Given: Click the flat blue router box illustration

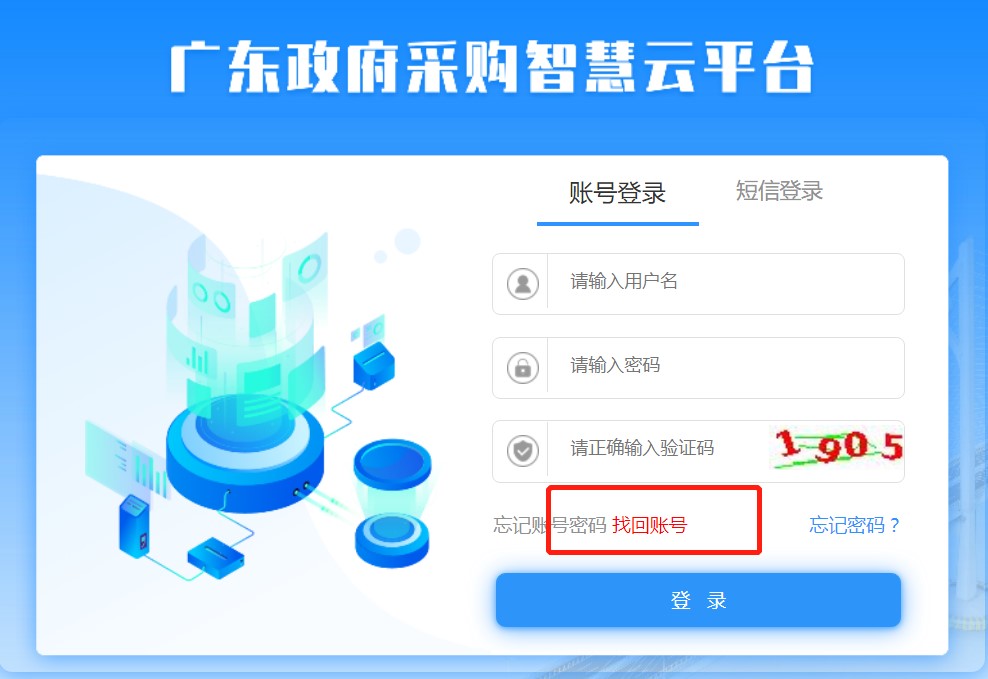Looking at the screenshot, I should click(x=215, y=557).
